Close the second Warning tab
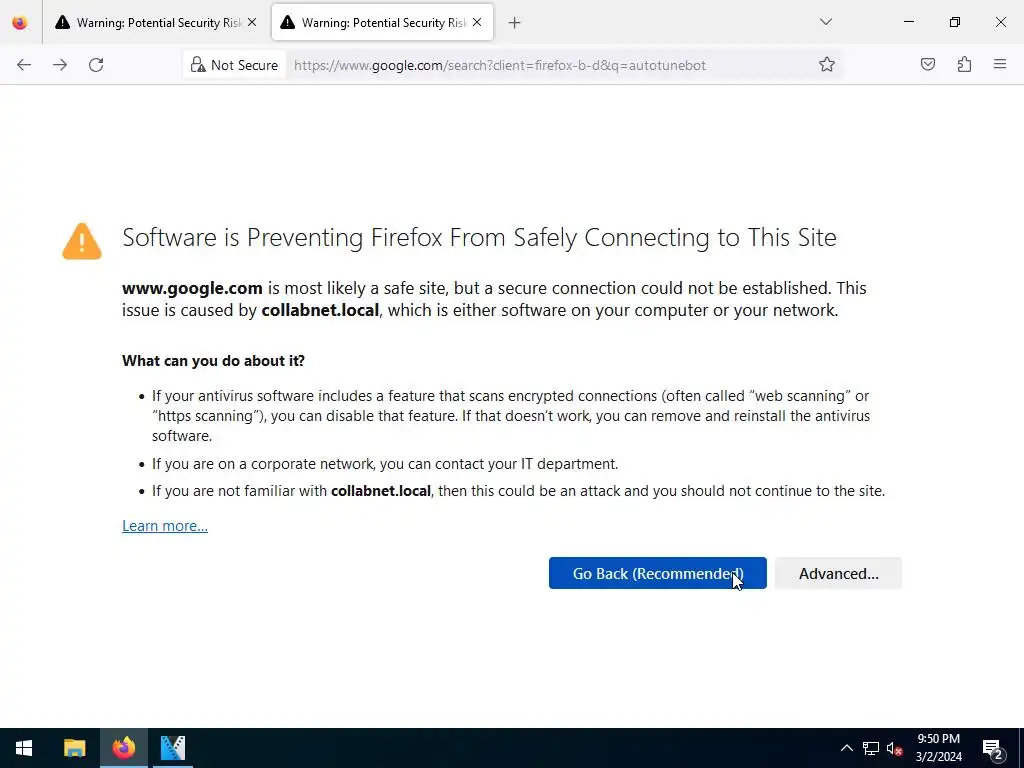The image size is (1024, 768). coord(477,22)
